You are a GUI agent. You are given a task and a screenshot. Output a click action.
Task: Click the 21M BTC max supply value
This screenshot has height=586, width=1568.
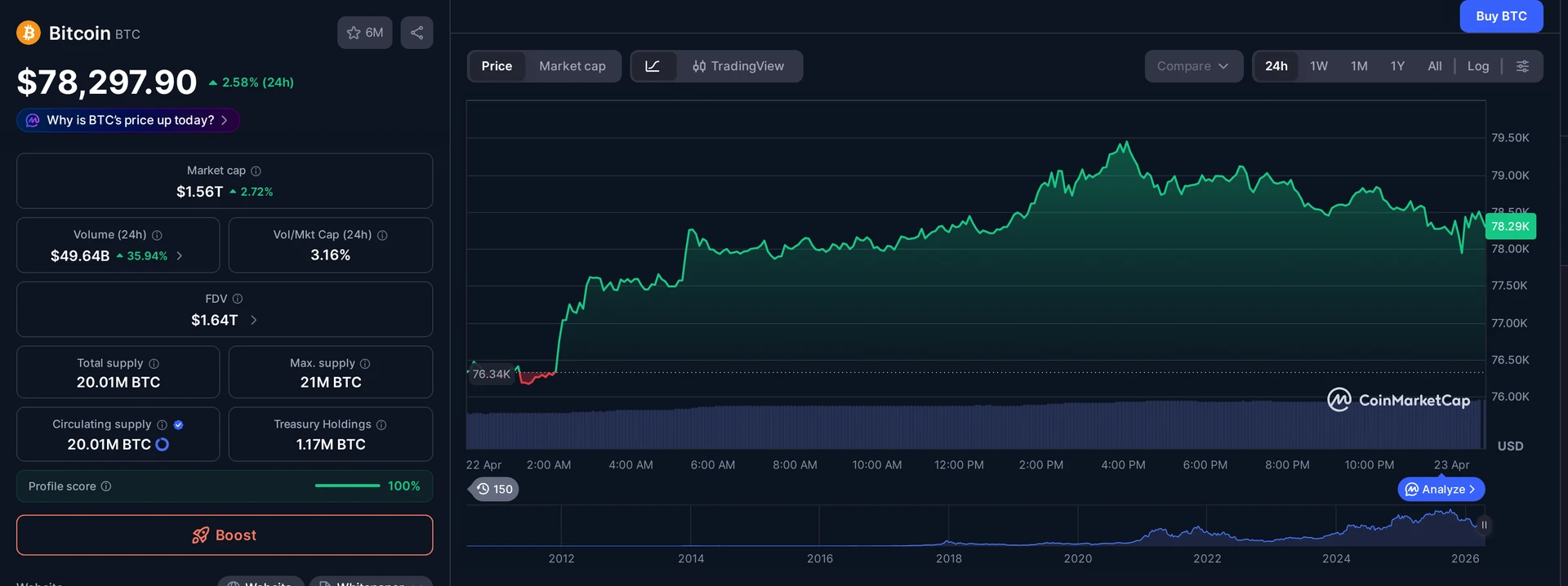point(331,382)
